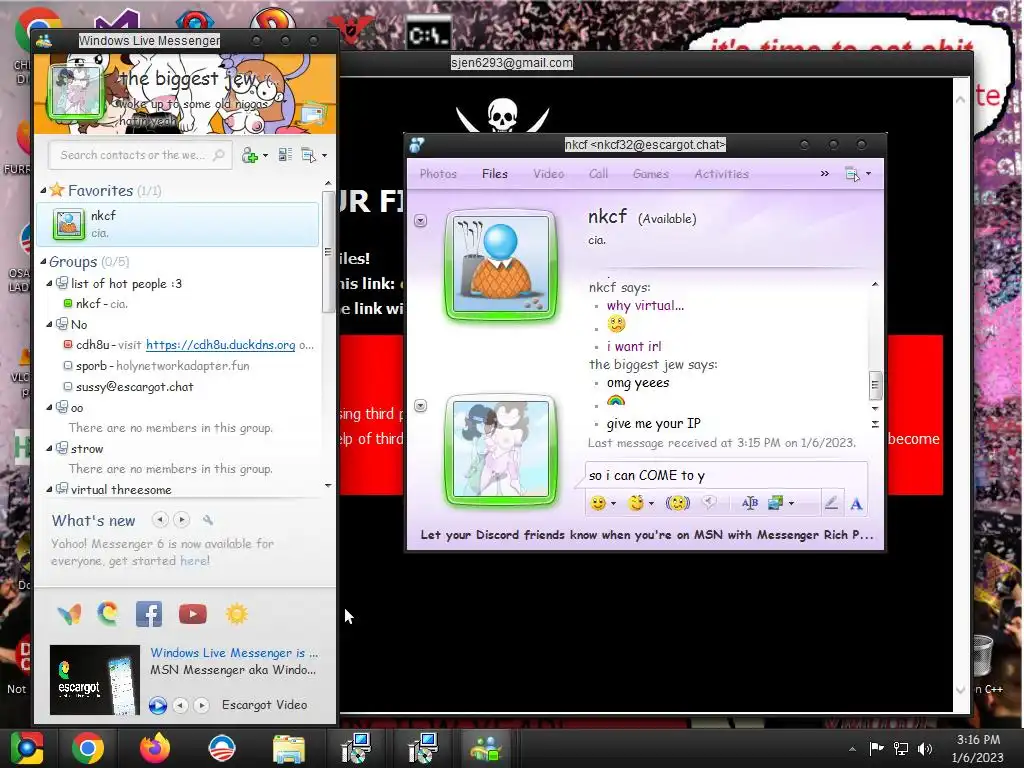Open the Escargot icon in bottom bar
Screen dimensions: 1024x768
(108, 614)
